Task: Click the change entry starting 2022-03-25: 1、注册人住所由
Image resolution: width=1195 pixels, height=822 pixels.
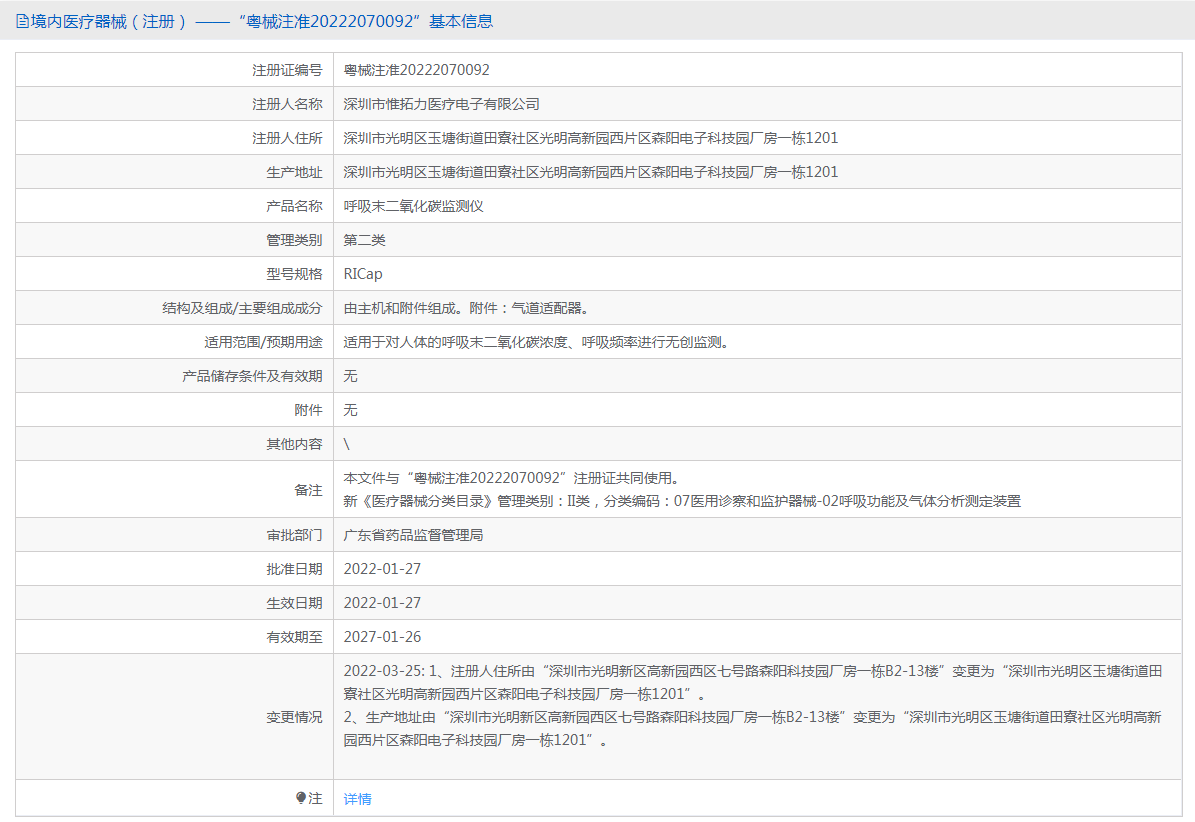Action: point(753,683)
